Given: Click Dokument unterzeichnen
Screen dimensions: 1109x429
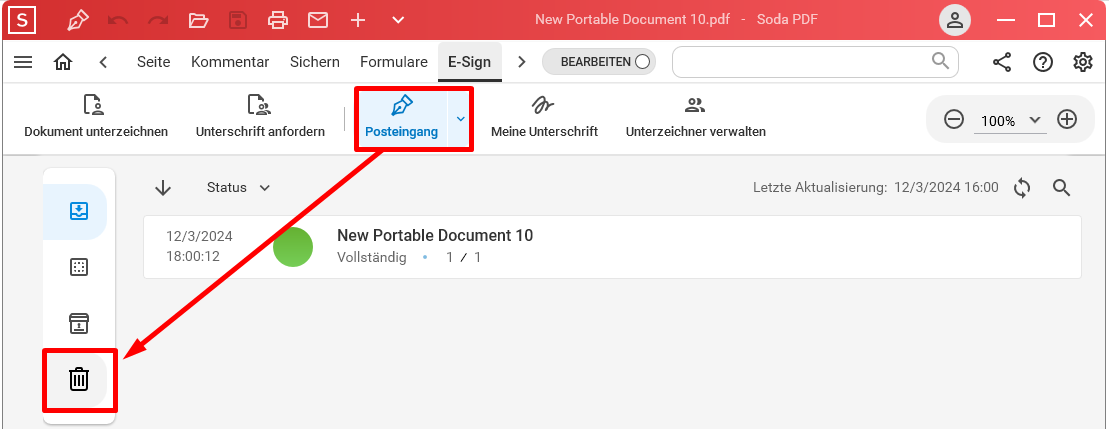Looking at the screenshot, I should coord(96,117).
